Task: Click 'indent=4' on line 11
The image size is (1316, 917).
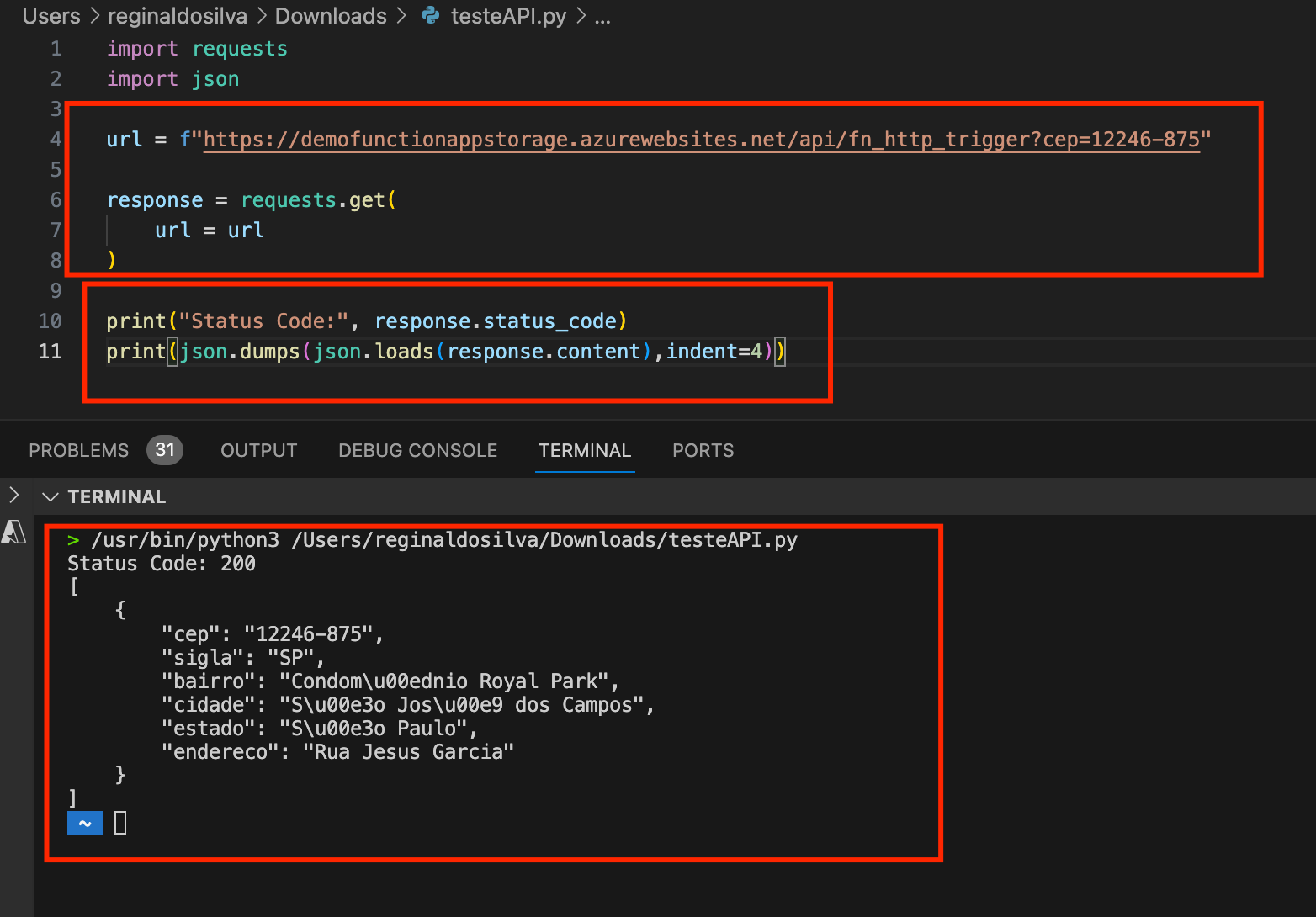Action: coord(714,352)
